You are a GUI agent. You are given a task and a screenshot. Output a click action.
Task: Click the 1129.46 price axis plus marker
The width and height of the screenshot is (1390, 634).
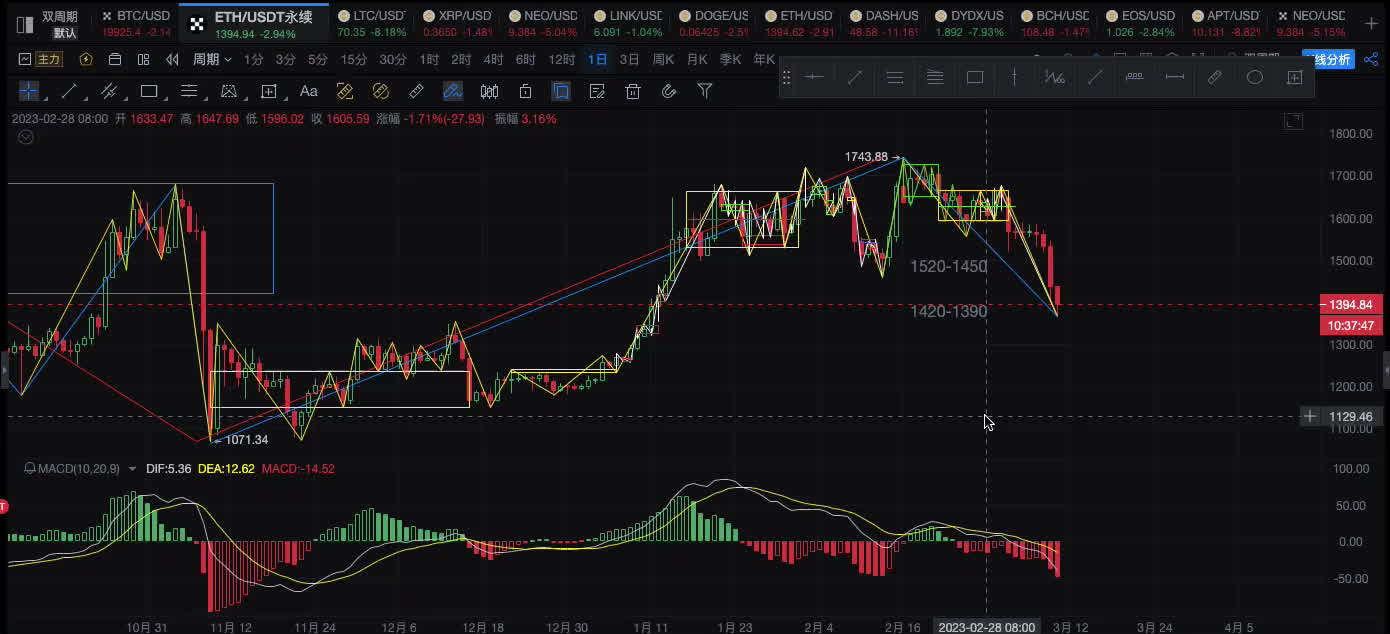(x=1309, y=416)
